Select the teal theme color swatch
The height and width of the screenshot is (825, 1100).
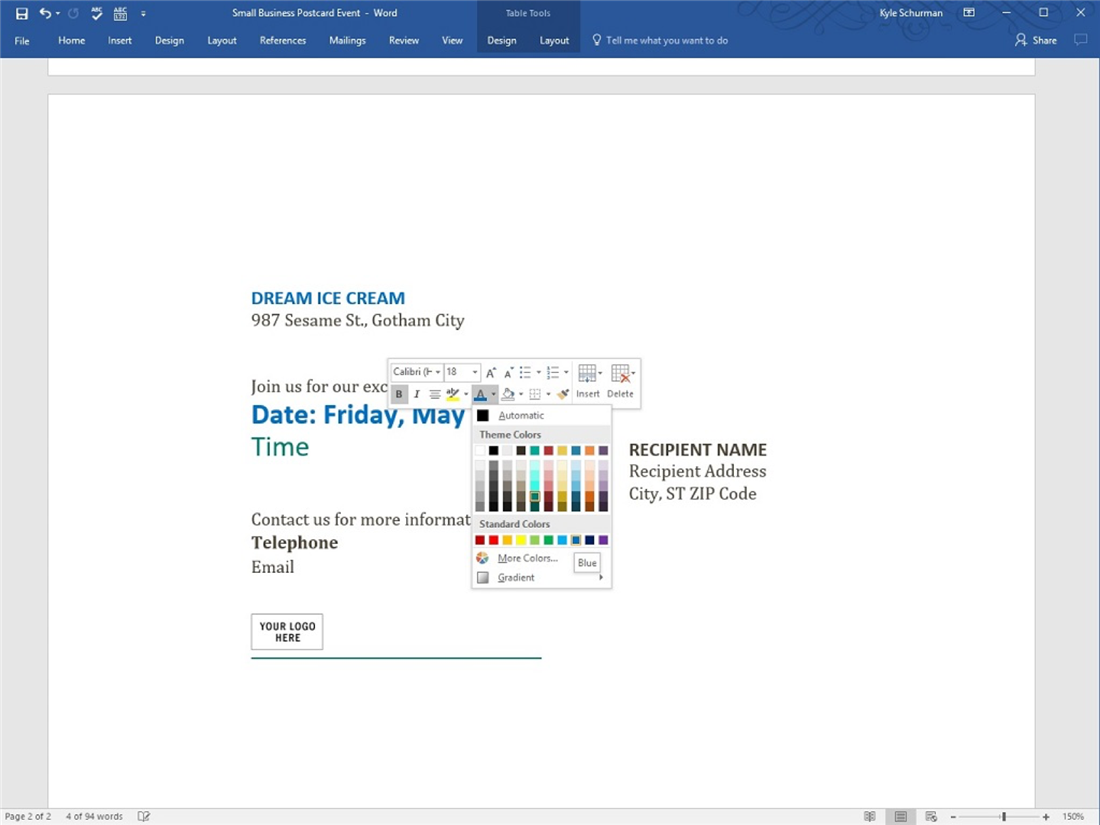536,450
